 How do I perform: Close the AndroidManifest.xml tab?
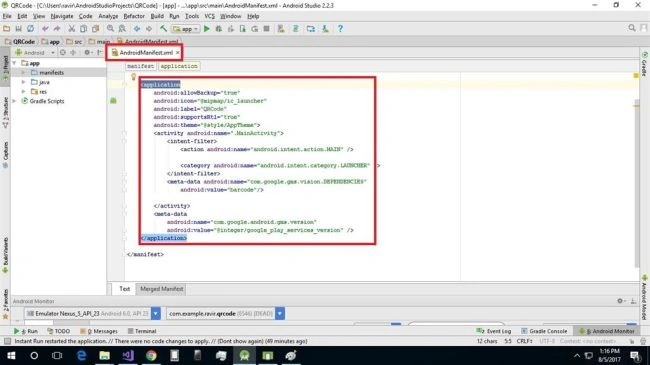177,53
